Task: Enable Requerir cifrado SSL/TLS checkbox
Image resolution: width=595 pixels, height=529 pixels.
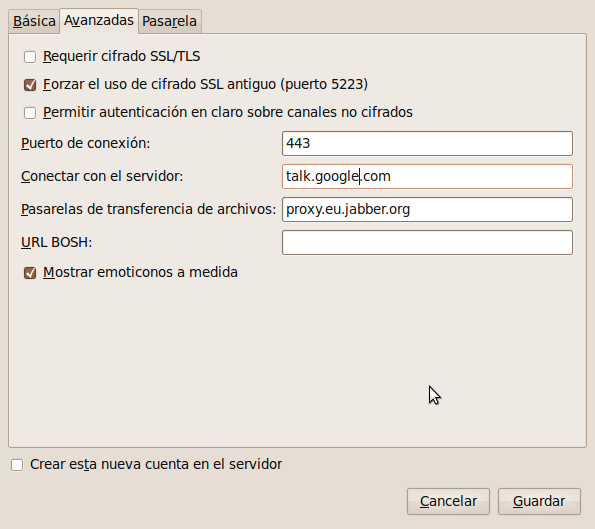Action: tap(30, 57)
